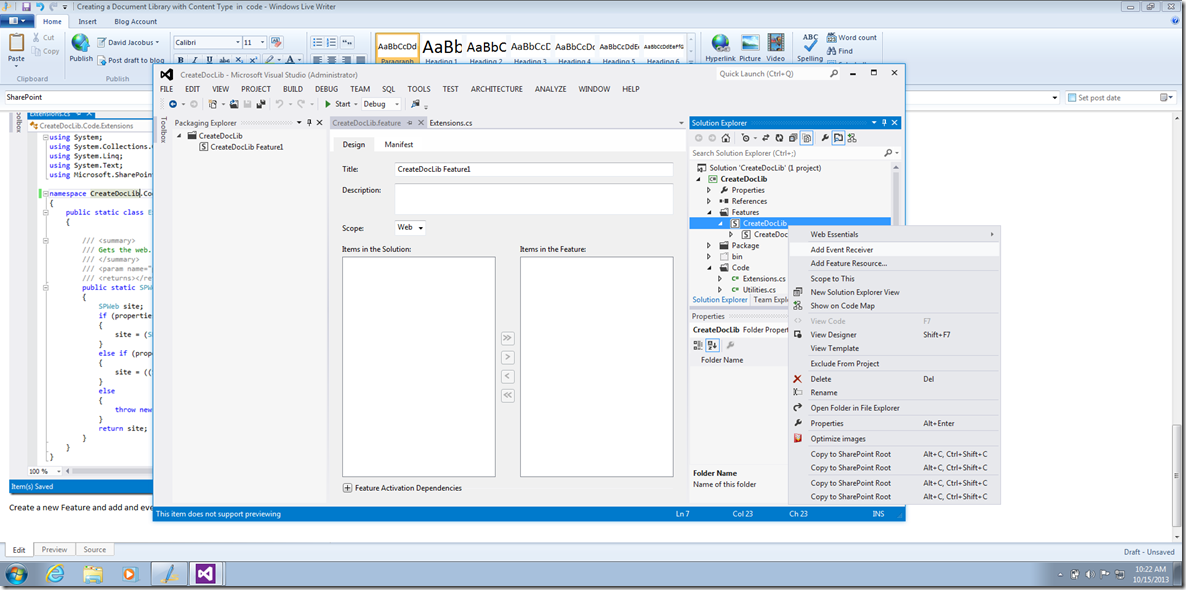1186x590 pixels.
Task: Click Paste icon in Live Writer ribbon
Action: (x=16, y=48)
